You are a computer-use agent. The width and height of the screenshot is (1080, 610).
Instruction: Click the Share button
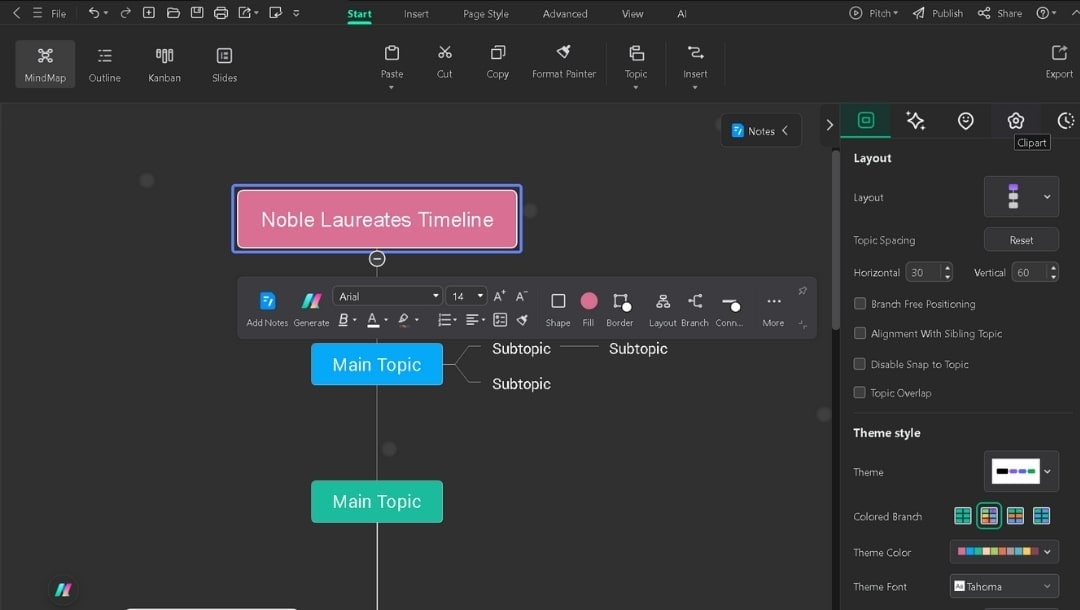pyautogui.click(x=999, y=13)
